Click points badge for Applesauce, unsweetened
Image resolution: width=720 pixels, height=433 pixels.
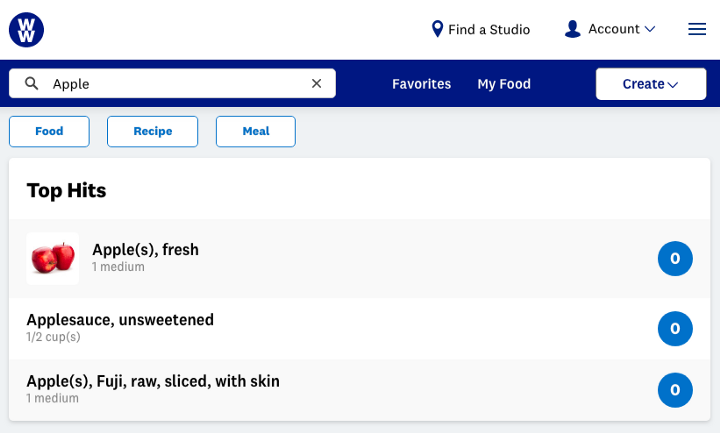(675, 328)
